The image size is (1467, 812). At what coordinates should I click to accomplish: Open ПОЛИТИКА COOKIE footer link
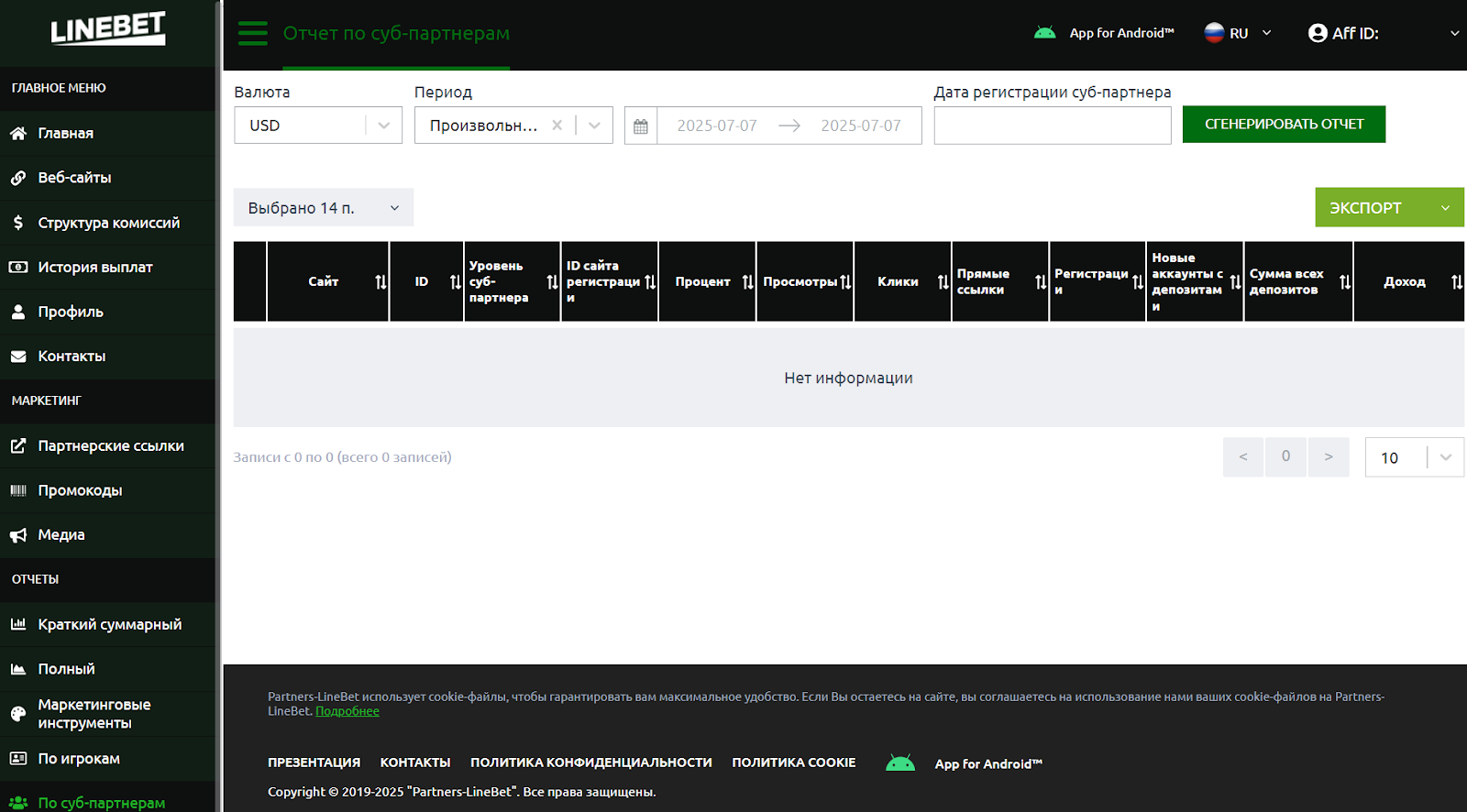(794, 763)
